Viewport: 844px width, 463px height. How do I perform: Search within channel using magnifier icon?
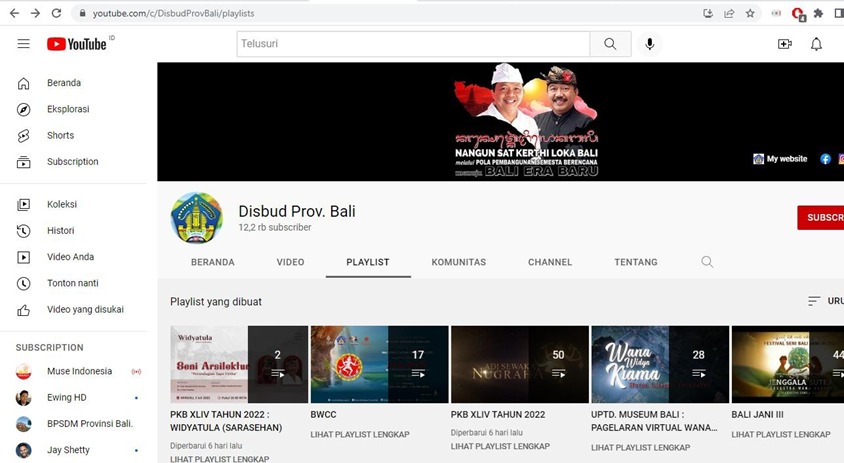[x=707, y=262]
